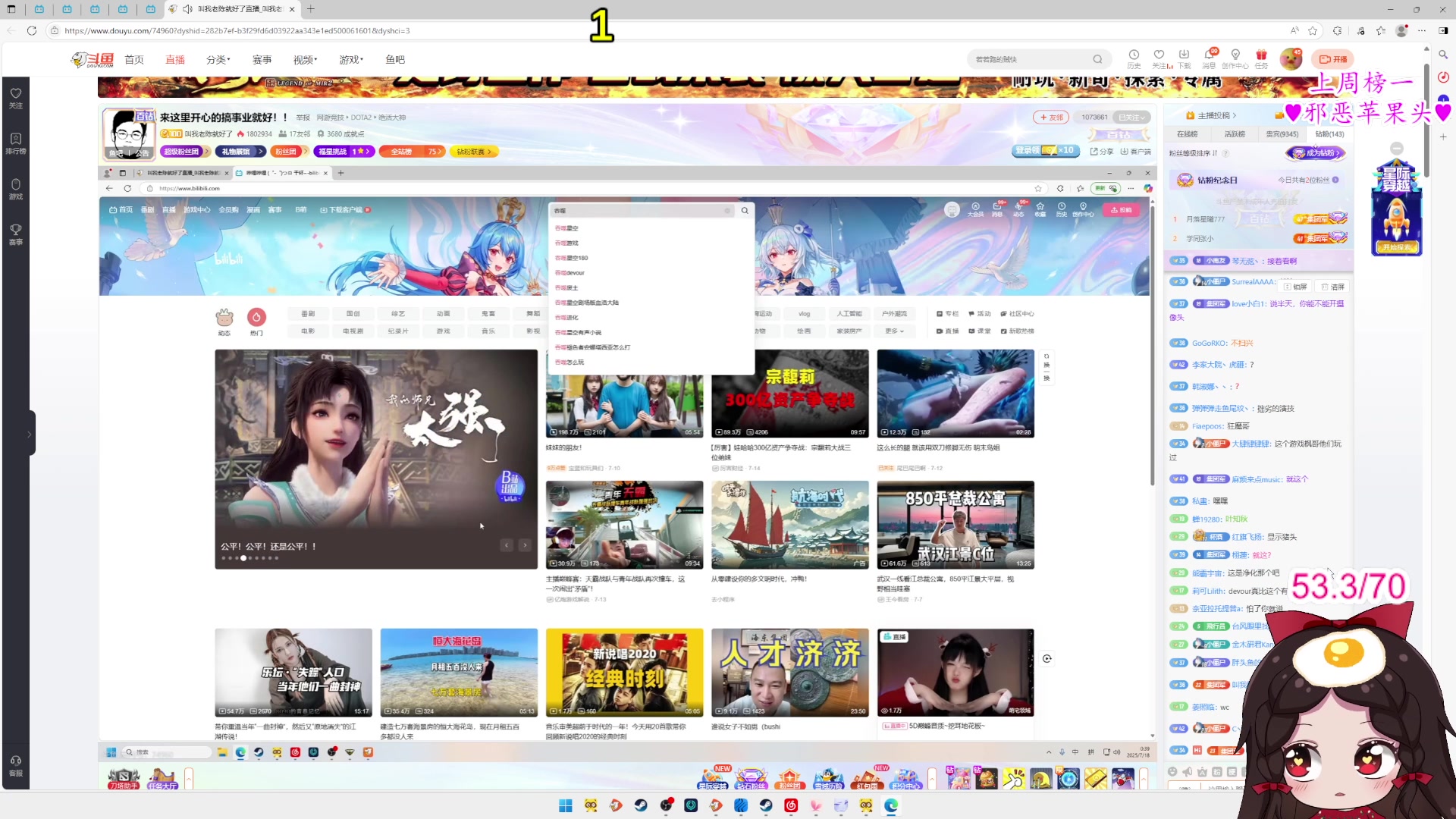The width and height of the screenshot is (1456, 819).
Task: Open the megaphone icon in the chat toolbar
Action: point(1188,772)
